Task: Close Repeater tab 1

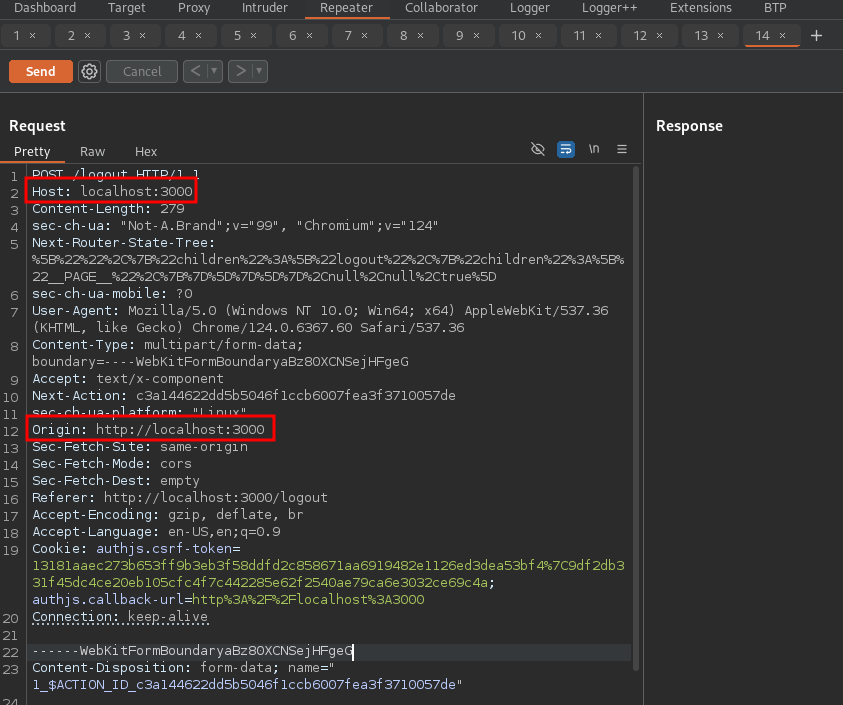Action: [33, 35]
